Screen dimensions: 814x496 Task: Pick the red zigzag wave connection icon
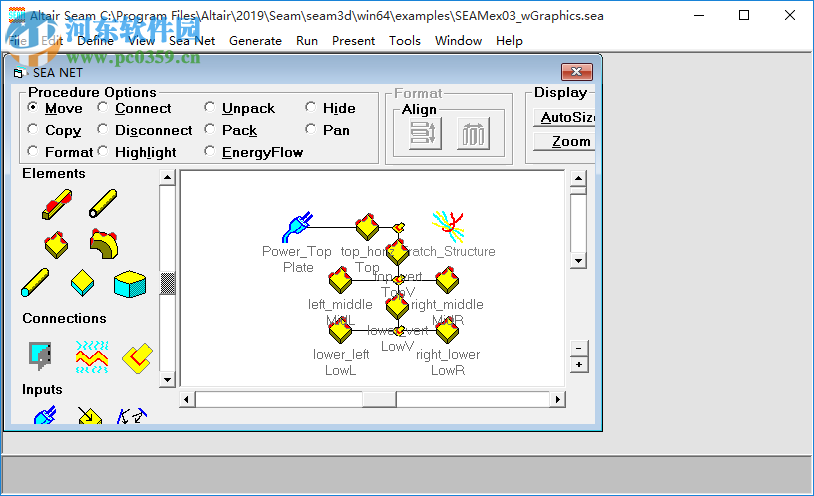(x=92, y=357)
